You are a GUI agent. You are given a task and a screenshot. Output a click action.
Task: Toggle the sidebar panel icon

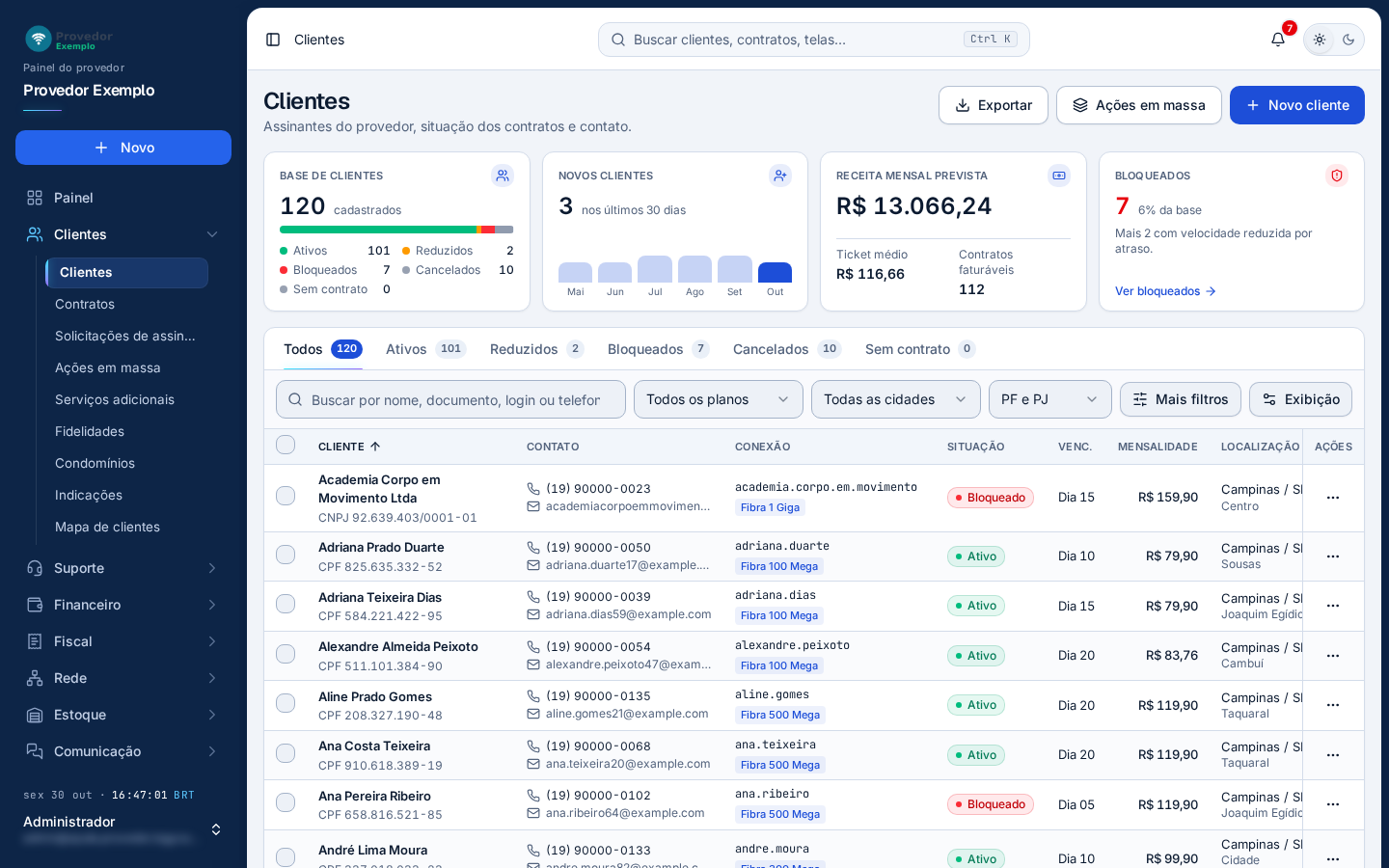[x=273, y=40]
